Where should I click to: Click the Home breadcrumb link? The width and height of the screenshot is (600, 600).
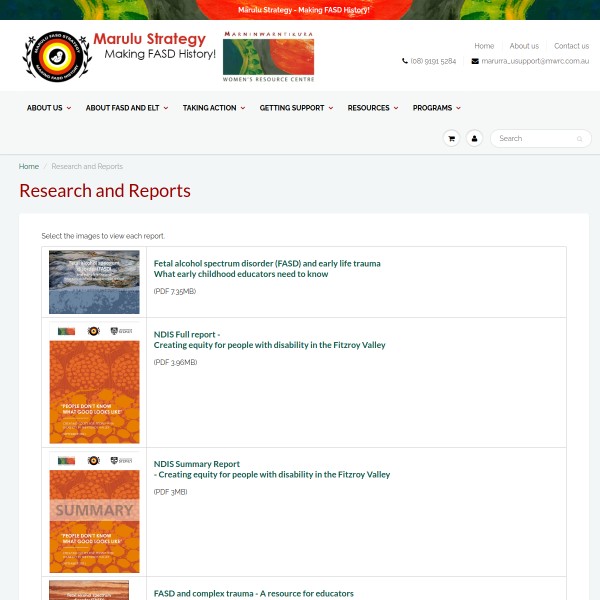point(29,167)
